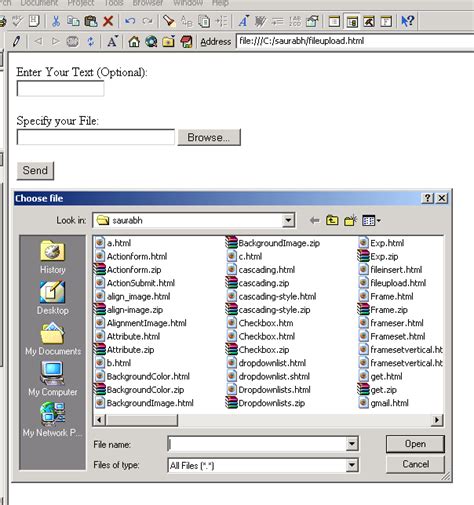Select dropdownlist.shtml in the file list
The image size is (474, 505).
point(268,376)
